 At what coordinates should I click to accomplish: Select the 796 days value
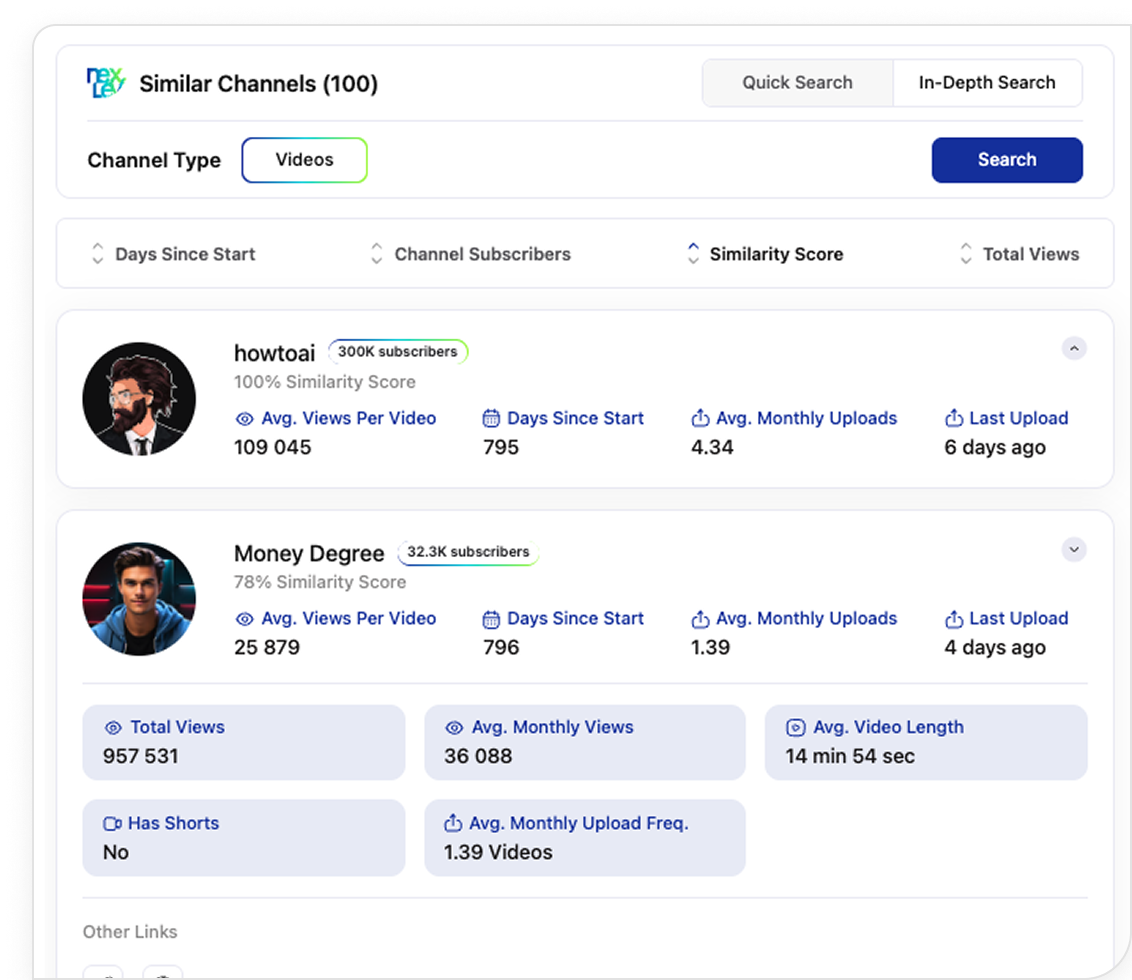pyautogui.click(x=501, y=648)
